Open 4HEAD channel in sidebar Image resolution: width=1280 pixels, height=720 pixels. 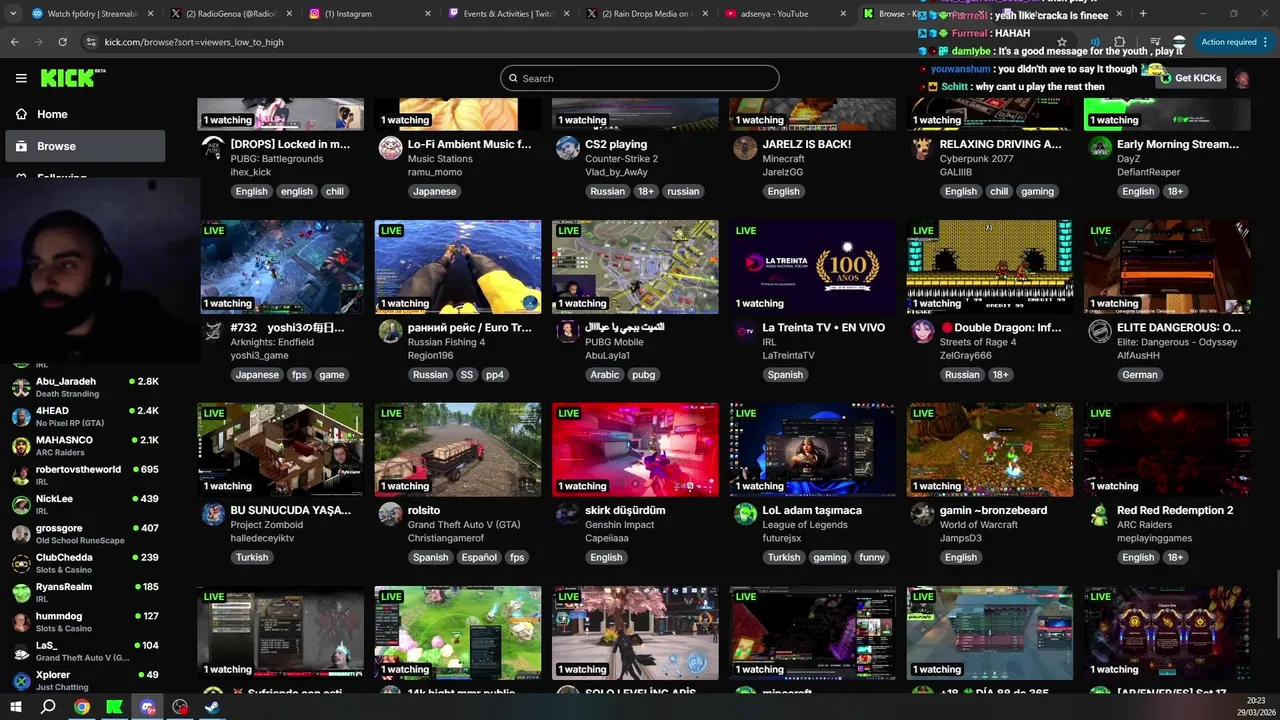click(x=85, y=416)
